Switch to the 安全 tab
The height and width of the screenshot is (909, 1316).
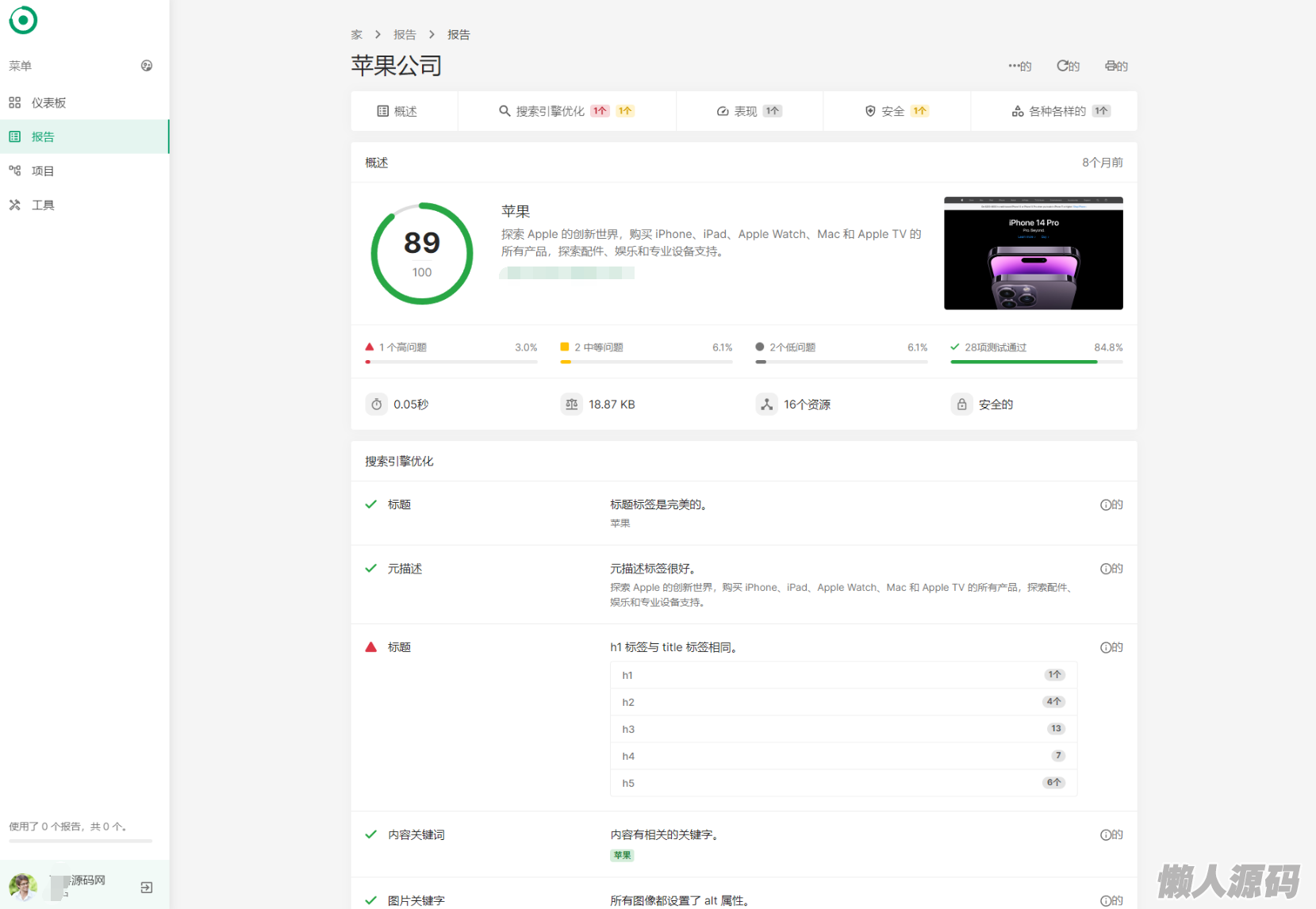(892, 112)
